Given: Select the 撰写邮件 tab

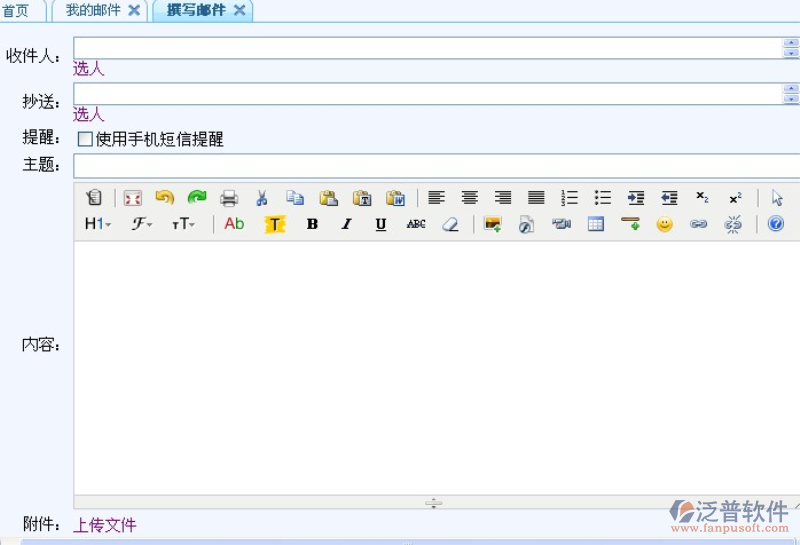Looking at the screenshot, I should pyautogui.click(x=196, y=10).
